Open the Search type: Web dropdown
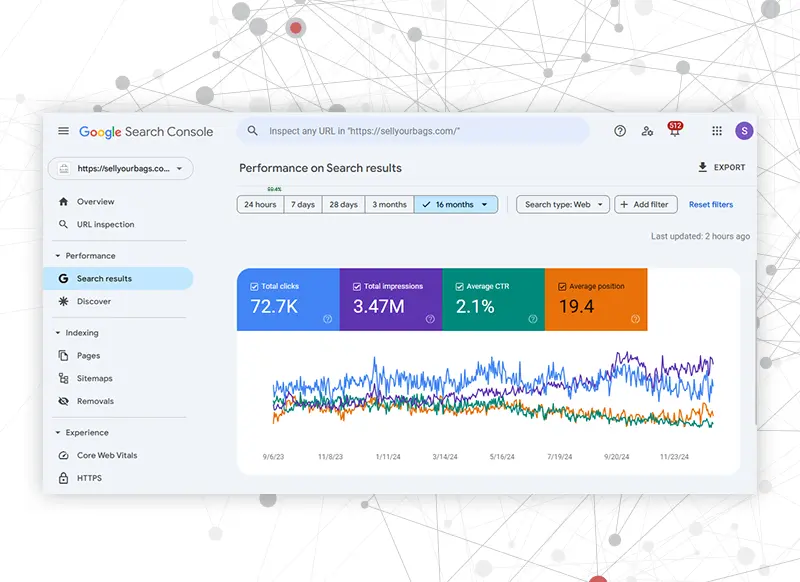 click(x=565, y=204)
